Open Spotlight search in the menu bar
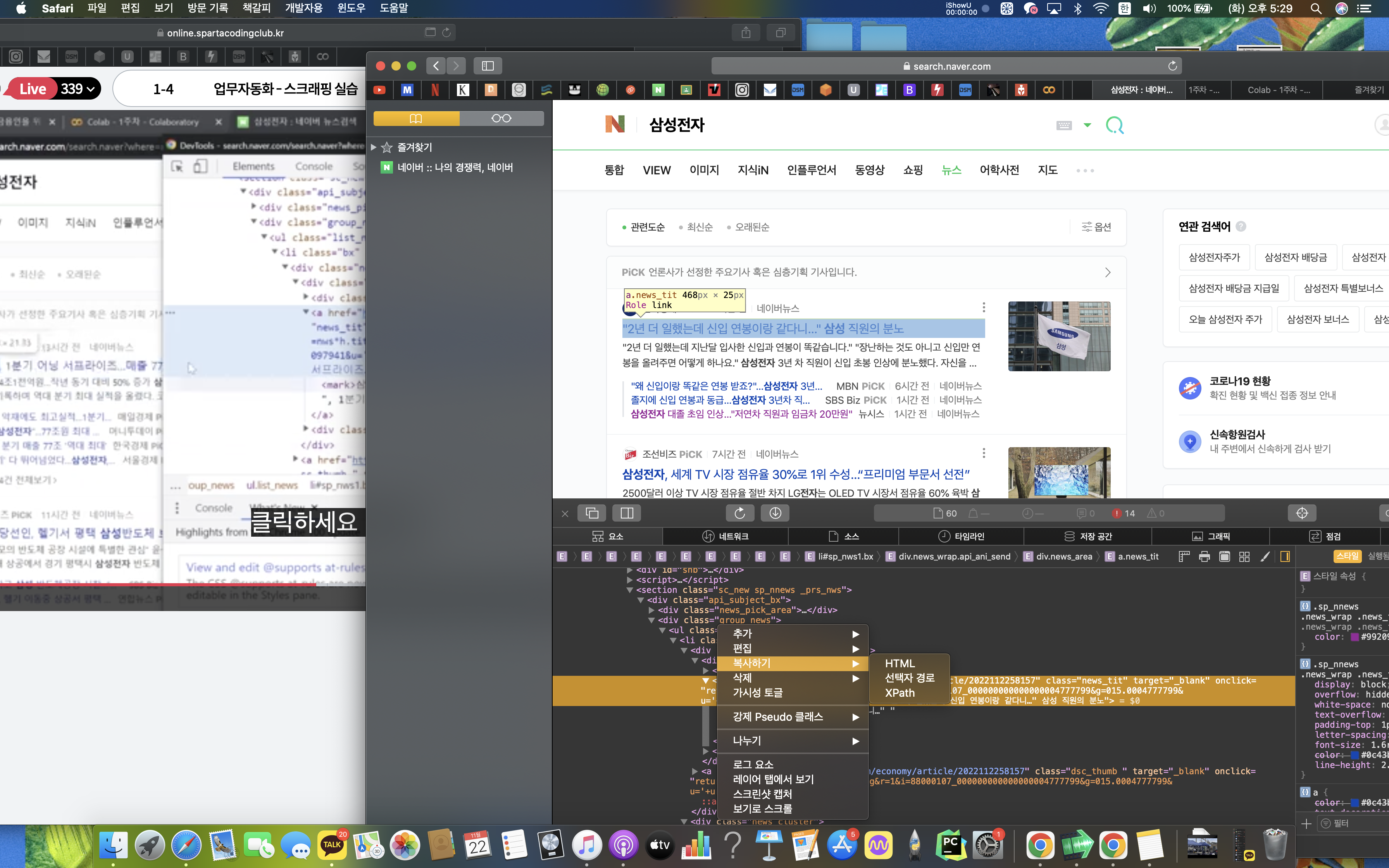The image size is (1389, 868). pos(1316,9)
